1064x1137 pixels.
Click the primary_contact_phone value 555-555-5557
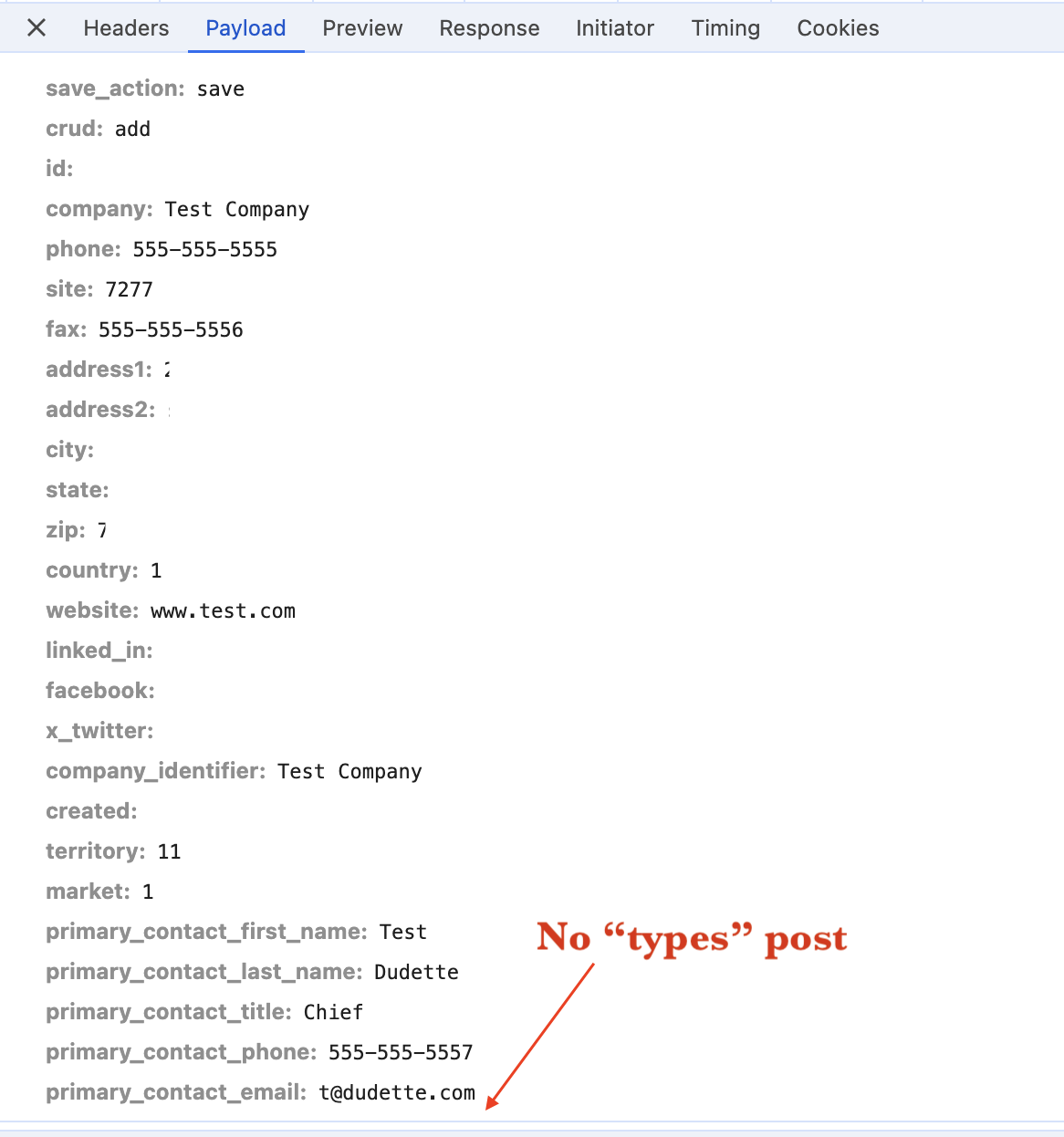point(402,1053)
